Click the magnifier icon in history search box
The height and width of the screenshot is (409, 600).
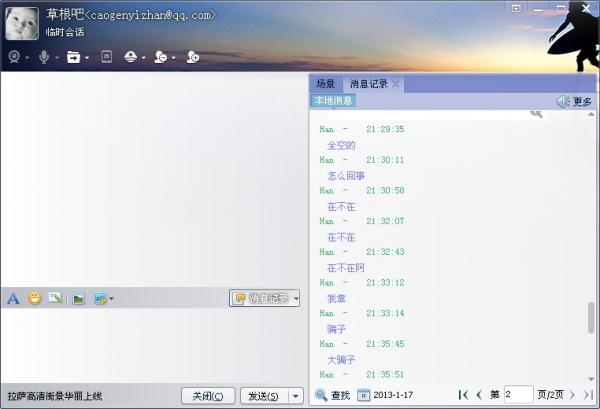click(x=536, y=114)
